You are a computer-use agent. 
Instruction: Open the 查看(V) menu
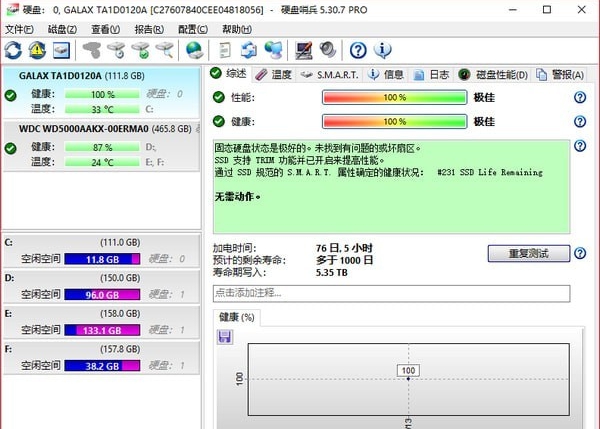point(106,29)
